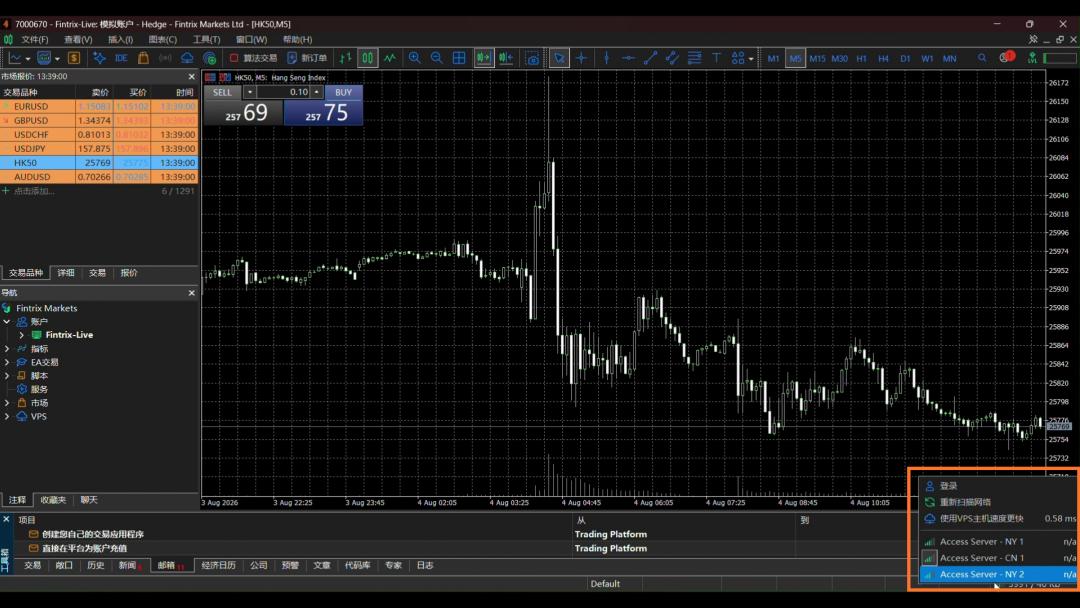Toggle chart auto-scroll icon
Image resolution: width=1080 pixels, height=608 pixels.
pyautogui.click(x=484, y=59)
